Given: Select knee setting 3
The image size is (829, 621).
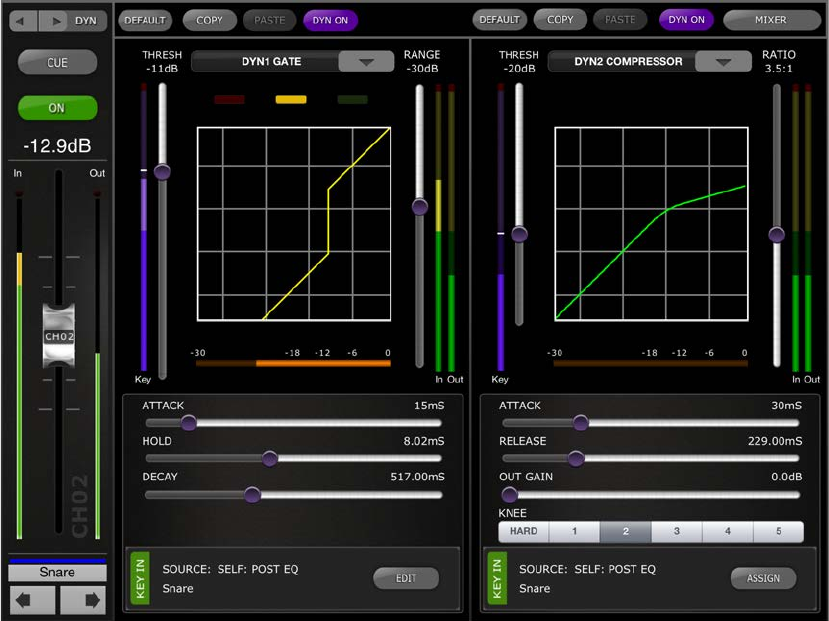Looking at the screenshot, I should coord(676,531).
